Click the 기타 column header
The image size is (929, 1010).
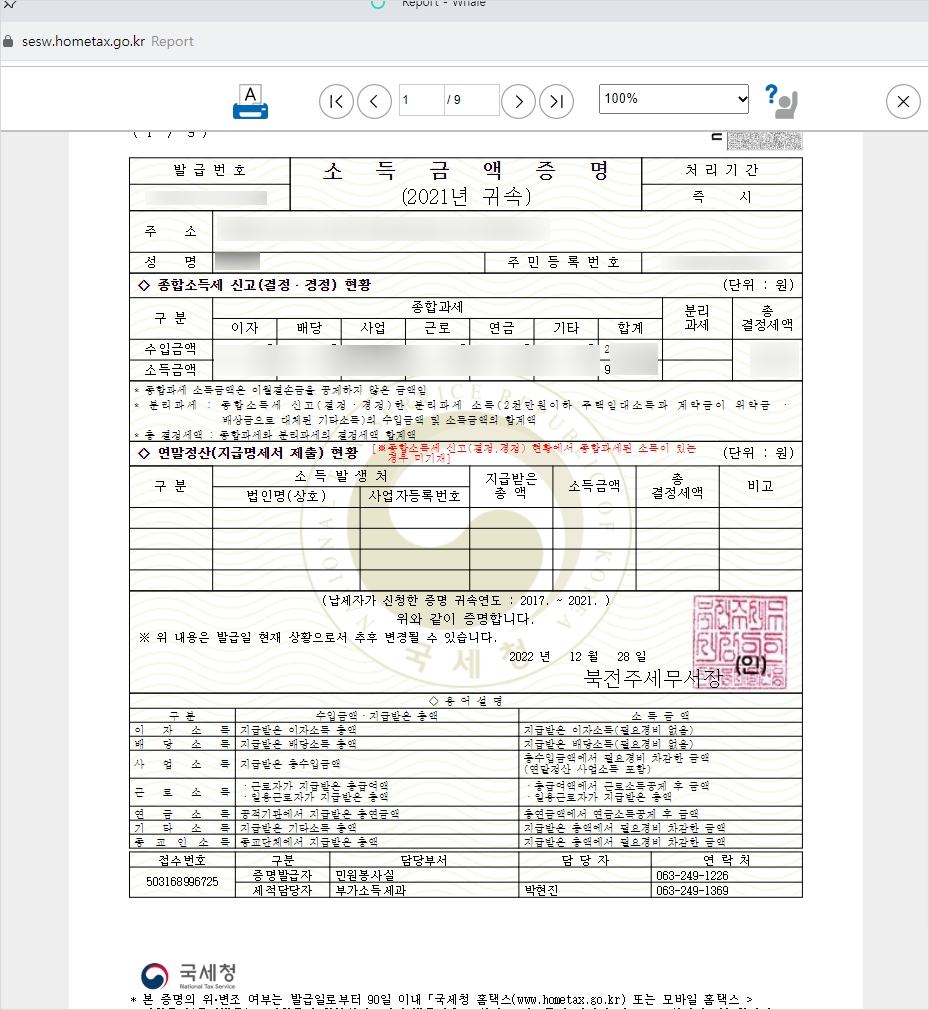pyautogui.click(x=566, y=329)
